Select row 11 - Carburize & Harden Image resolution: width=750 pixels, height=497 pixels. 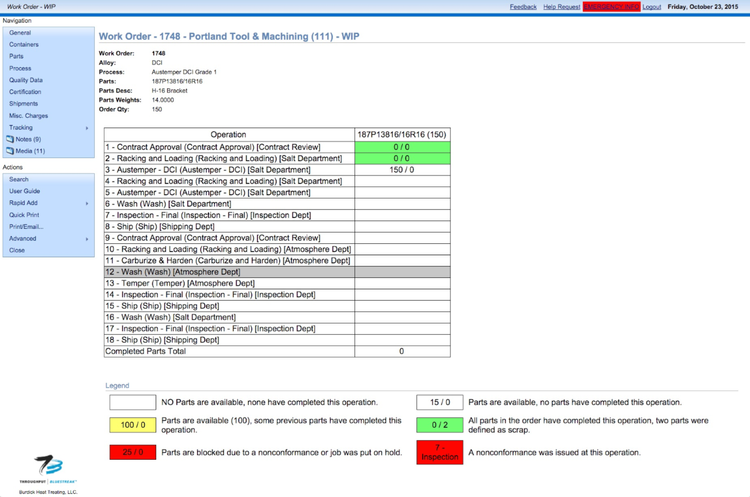pyautogui.click(x=229, y=261)
